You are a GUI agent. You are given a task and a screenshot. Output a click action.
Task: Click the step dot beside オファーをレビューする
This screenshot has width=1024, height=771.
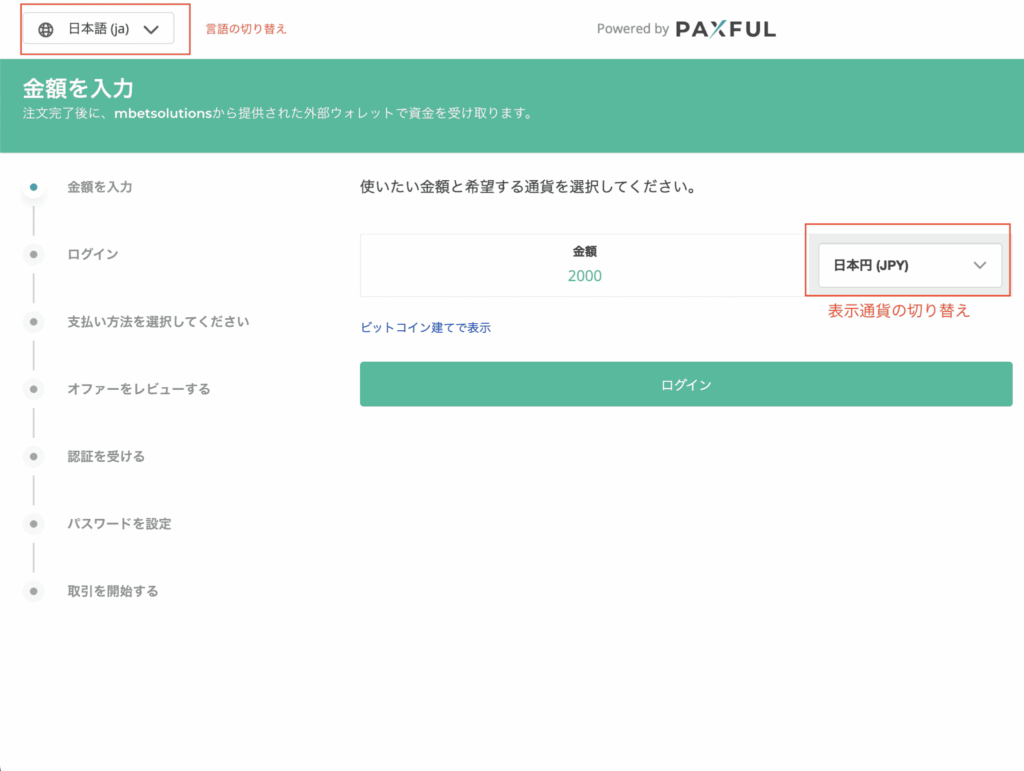tap(34, 389)
